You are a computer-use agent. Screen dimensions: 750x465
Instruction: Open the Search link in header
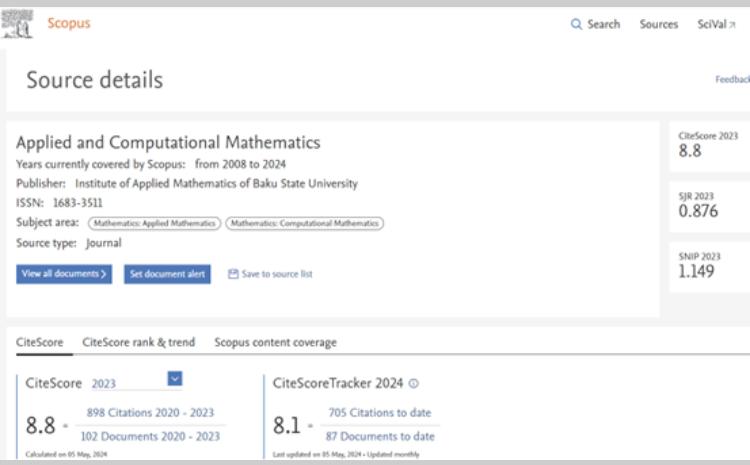point(604,24)
